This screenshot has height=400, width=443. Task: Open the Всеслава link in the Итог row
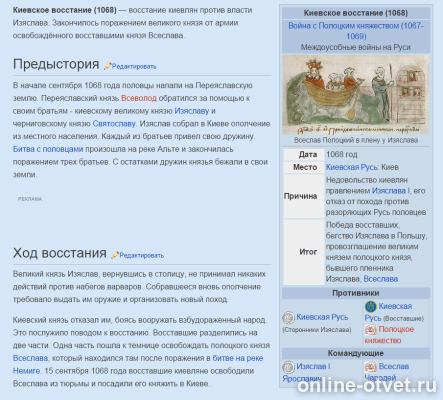point(381,279)
